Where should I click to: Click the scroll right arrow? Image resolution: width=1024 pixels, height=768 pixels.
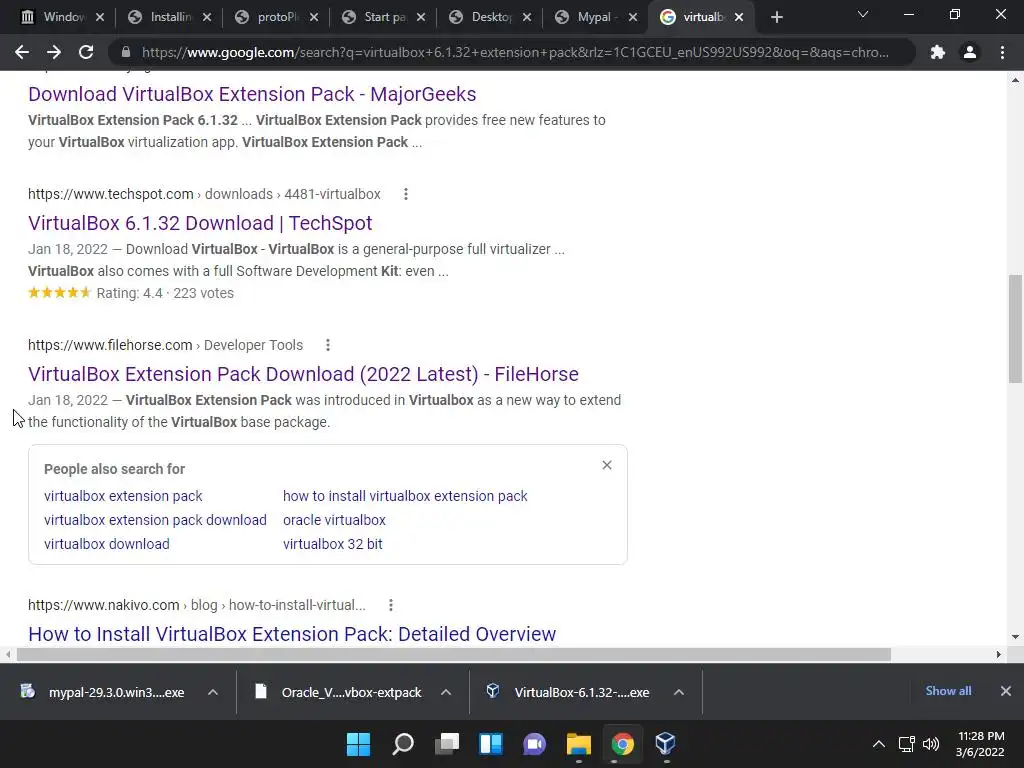(999, 654)
